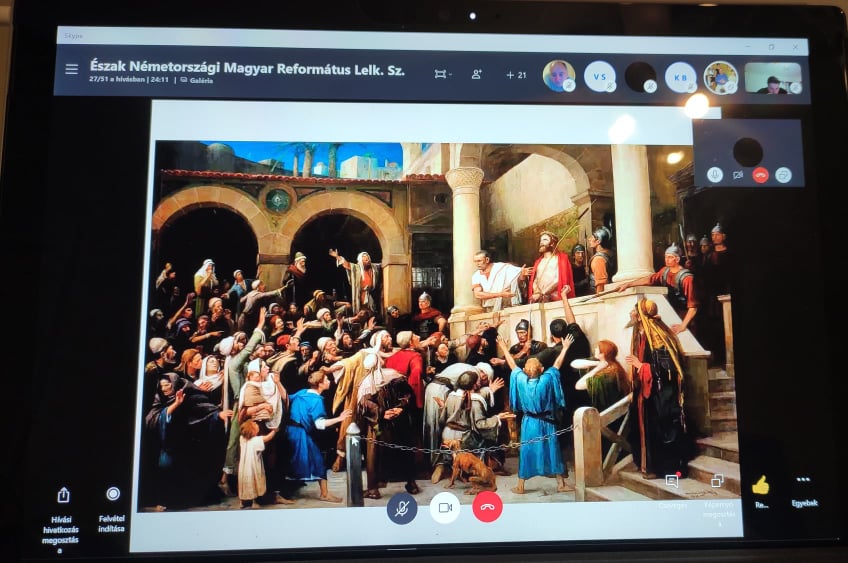Select the first participant's photo avatar

pos(559,76)
